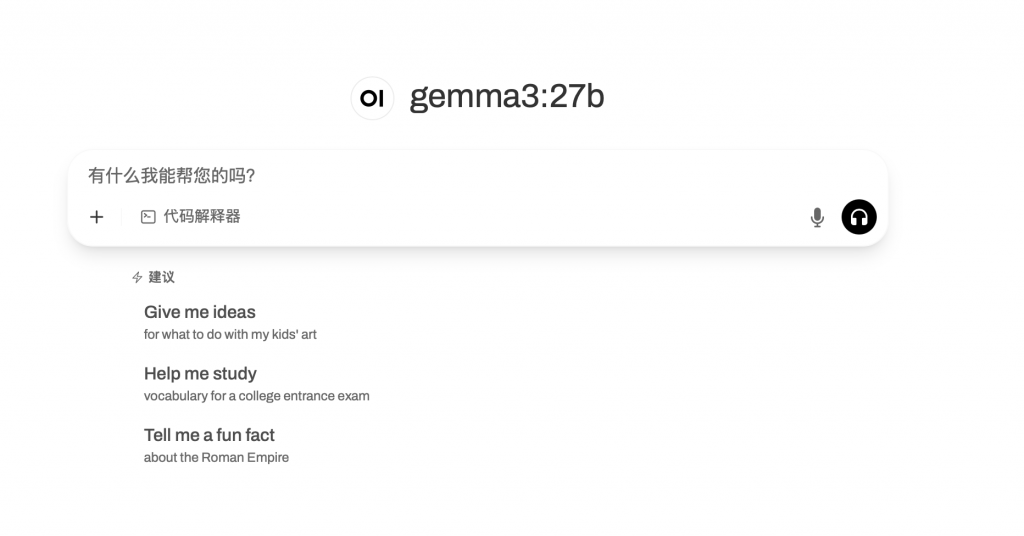Click the microphone dictation icon
The width and height of the screenshot is (1024, 536).
point(817,217)
